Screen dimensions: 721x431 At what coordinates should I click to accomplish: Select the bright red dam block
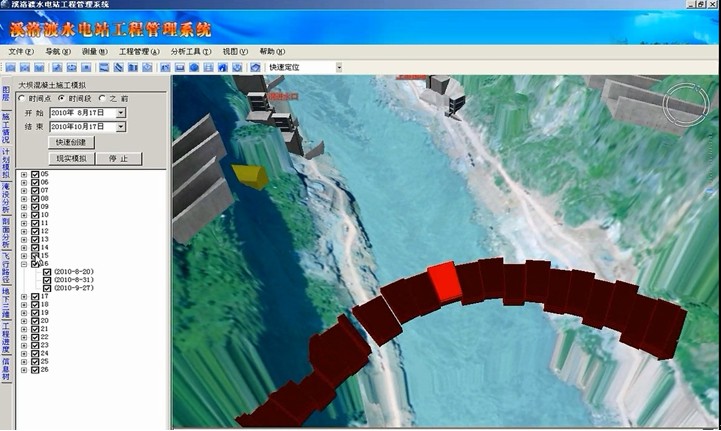(x=444, y=282)
